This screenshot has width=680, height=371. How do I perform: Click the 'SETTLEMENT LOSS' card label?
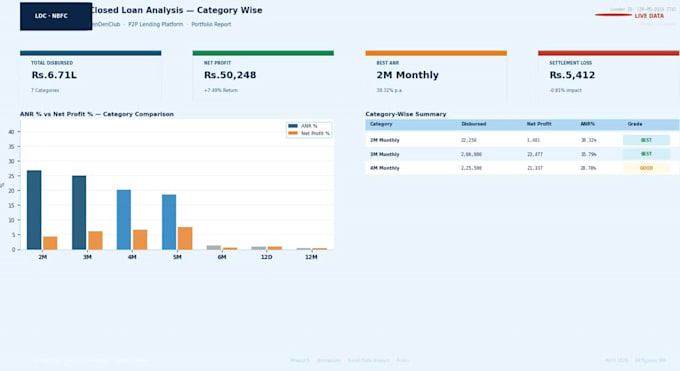pyautogui.click(x=570, y=63)
